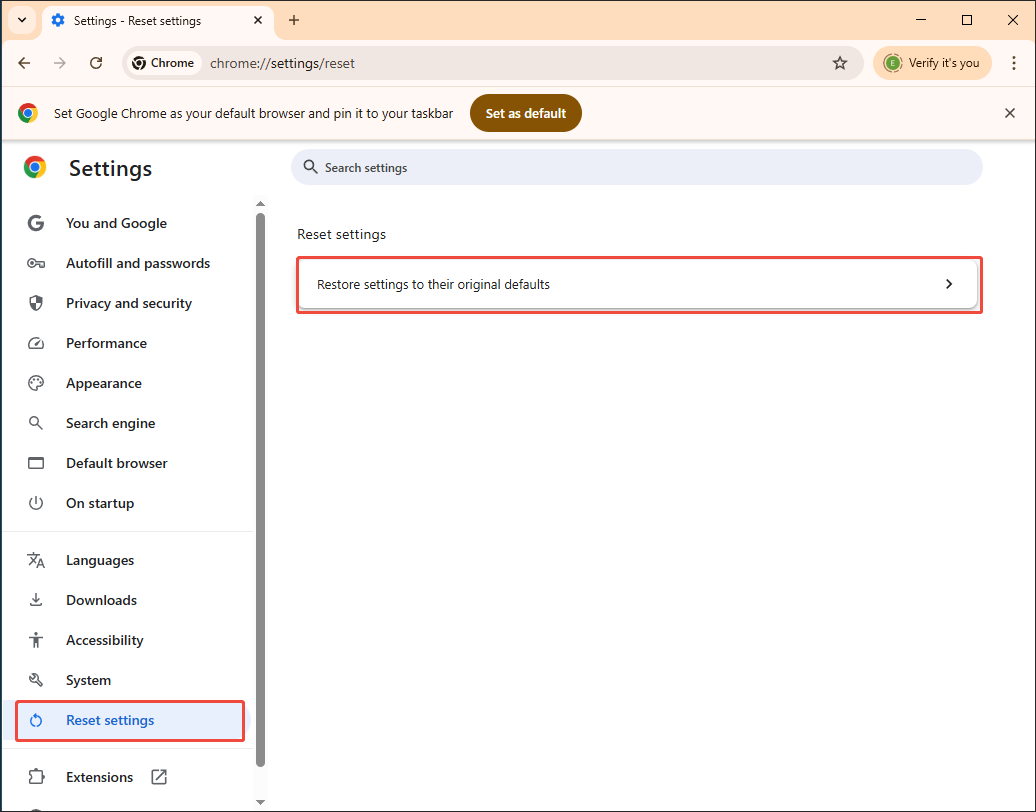Click the Chrome tab search chevron

(22, 20)
